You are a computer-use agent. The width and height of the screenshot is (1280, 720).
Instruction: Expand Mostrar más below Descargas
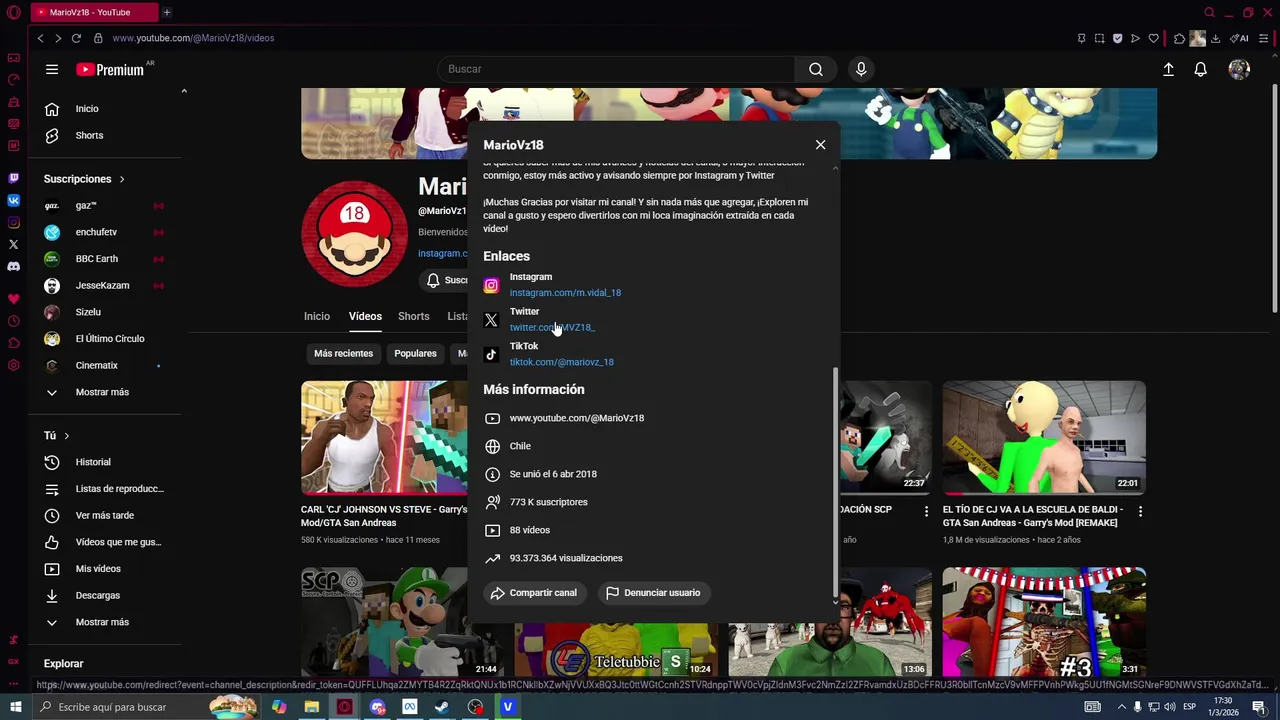point(102,622)
